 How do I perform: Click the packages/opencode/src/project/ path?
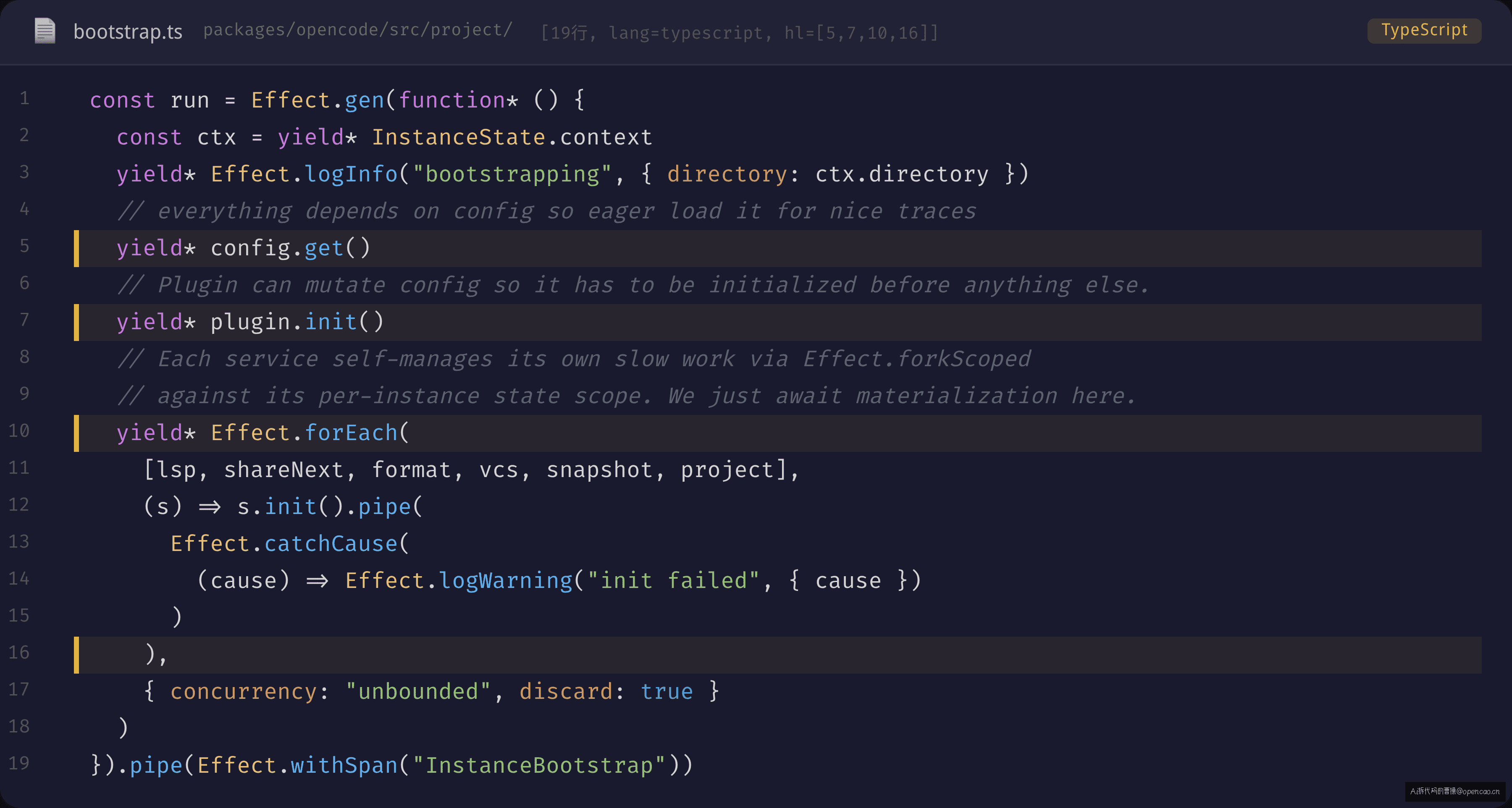pyautogui.click(x=357, y=30)
